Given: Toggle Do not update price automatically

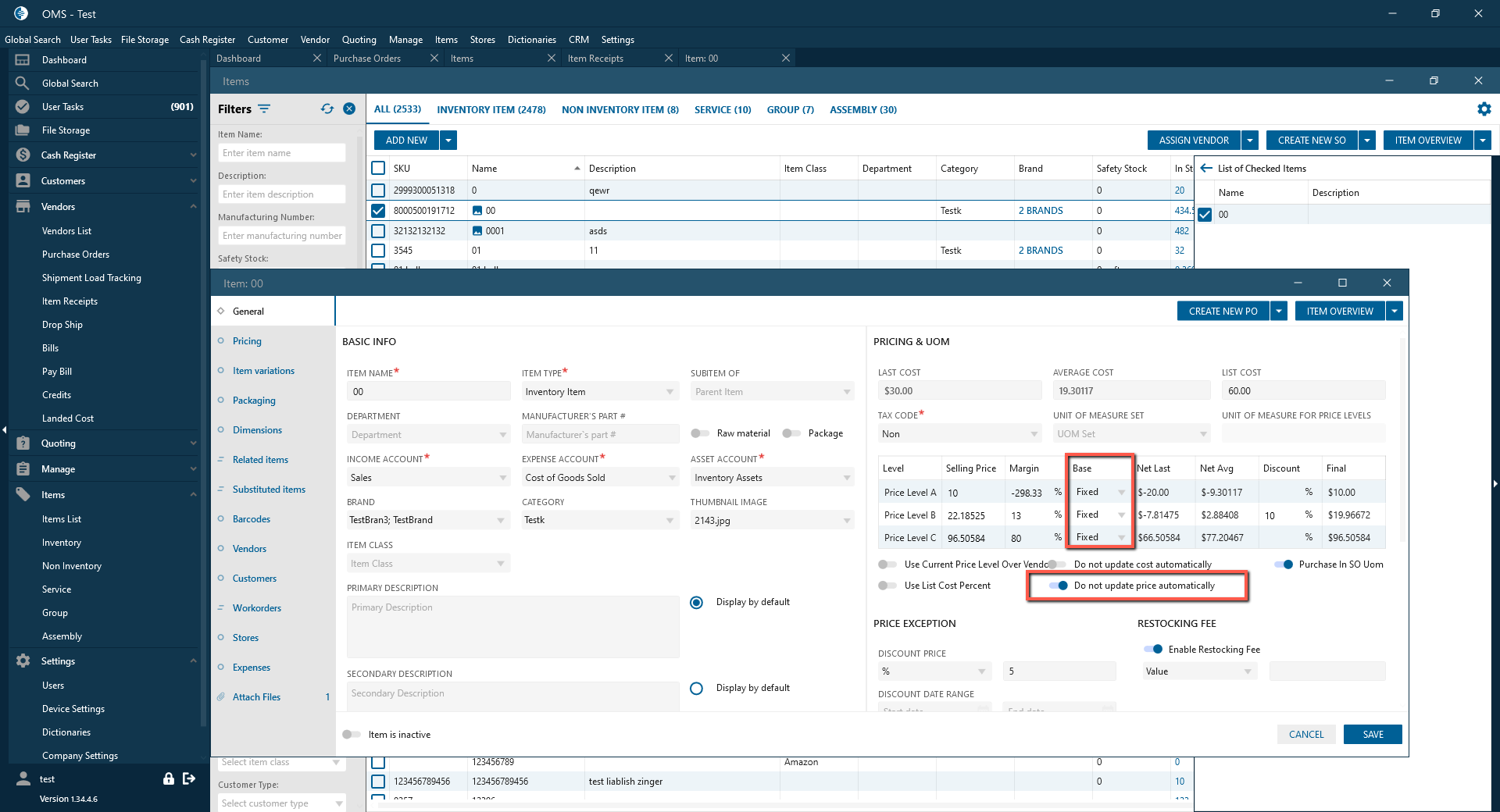Looking at the screenshot, I should [x=1059, y=586].
